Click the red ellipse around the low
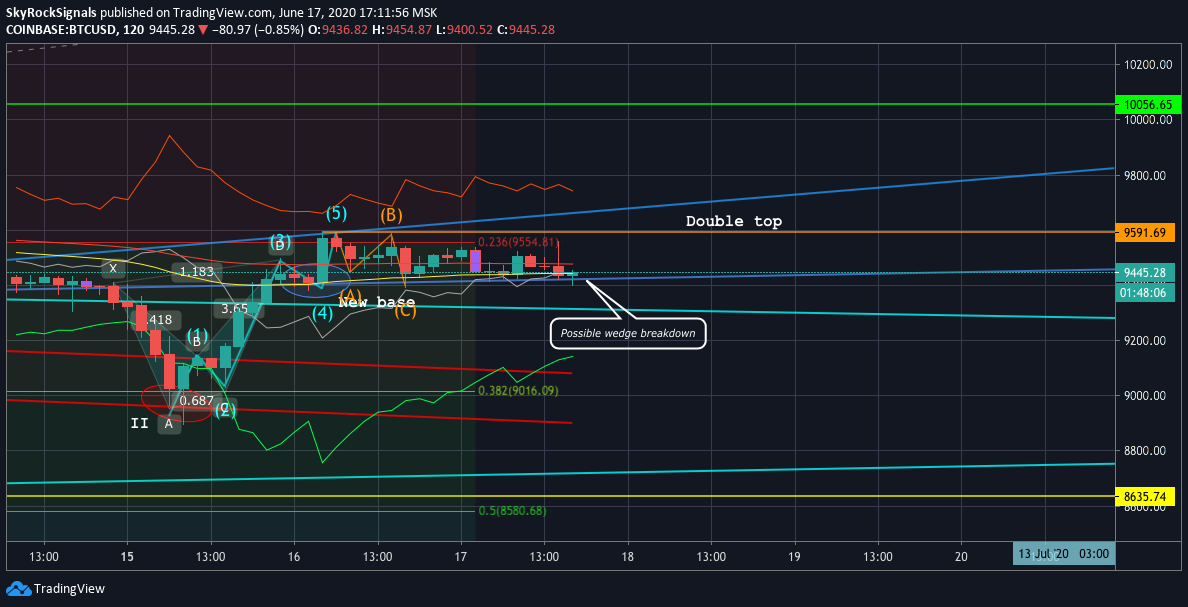This screenshot has width=1188, height=607. [179, 403]
